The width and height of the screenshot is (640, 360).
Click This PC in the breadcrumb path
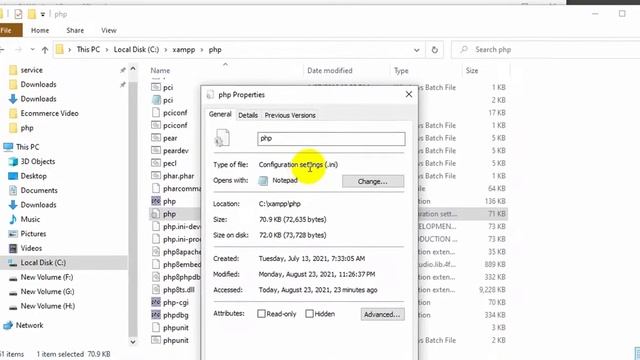(x=88, y=49)
